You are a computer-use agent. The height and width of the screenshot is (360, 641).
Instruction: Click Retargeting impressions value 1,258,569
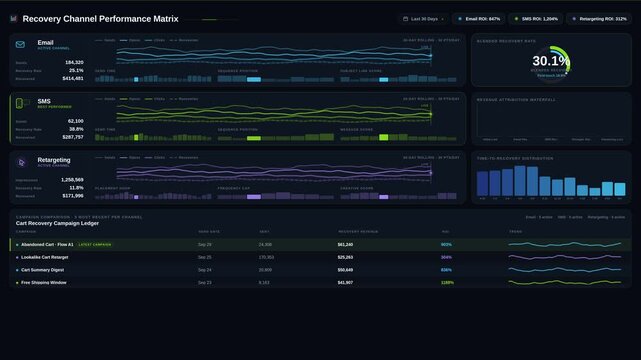pyautogui.click(x=72, y=180)
